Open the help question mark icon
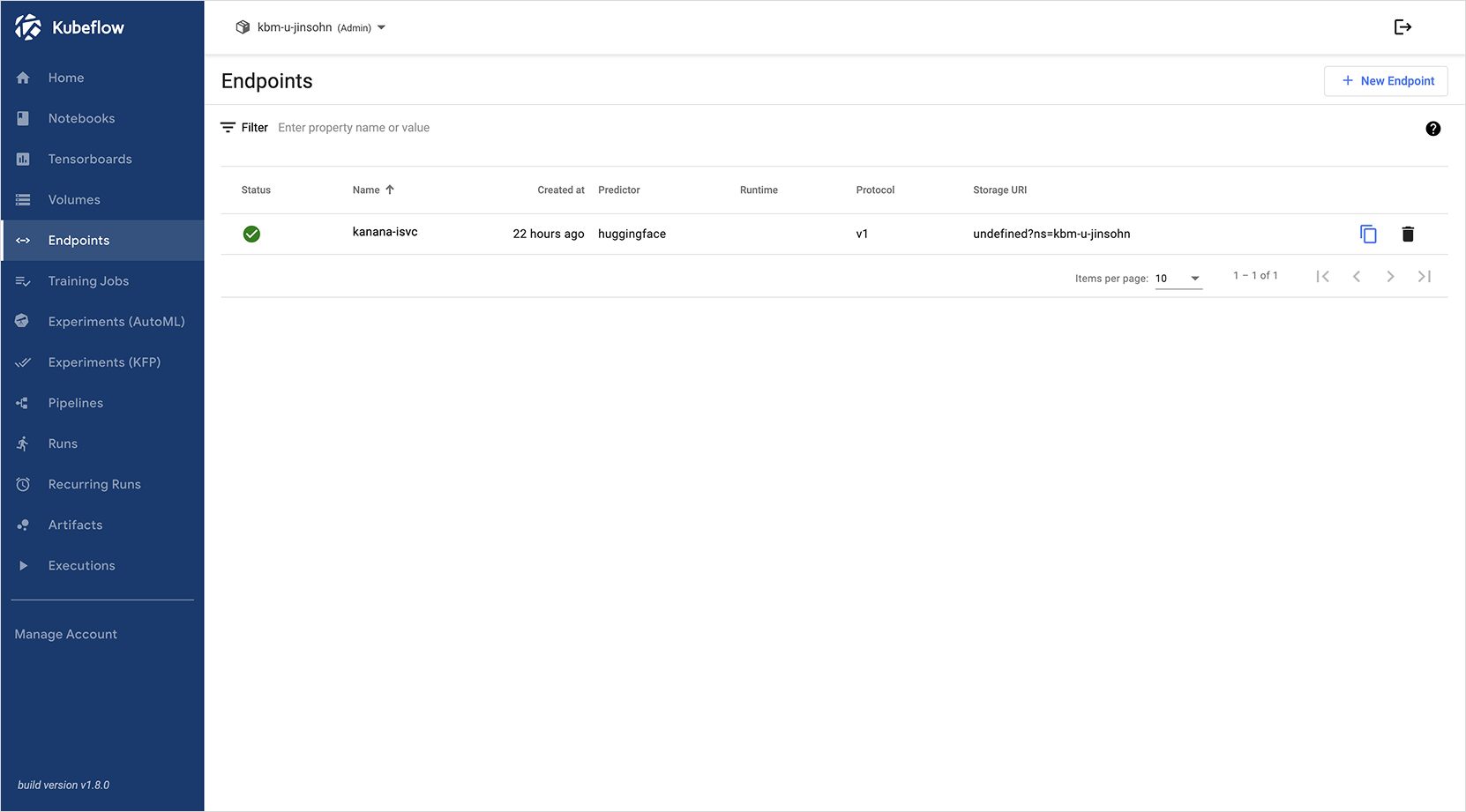The width and height of the screenshot is (1466, 812). pos(1432,129)
